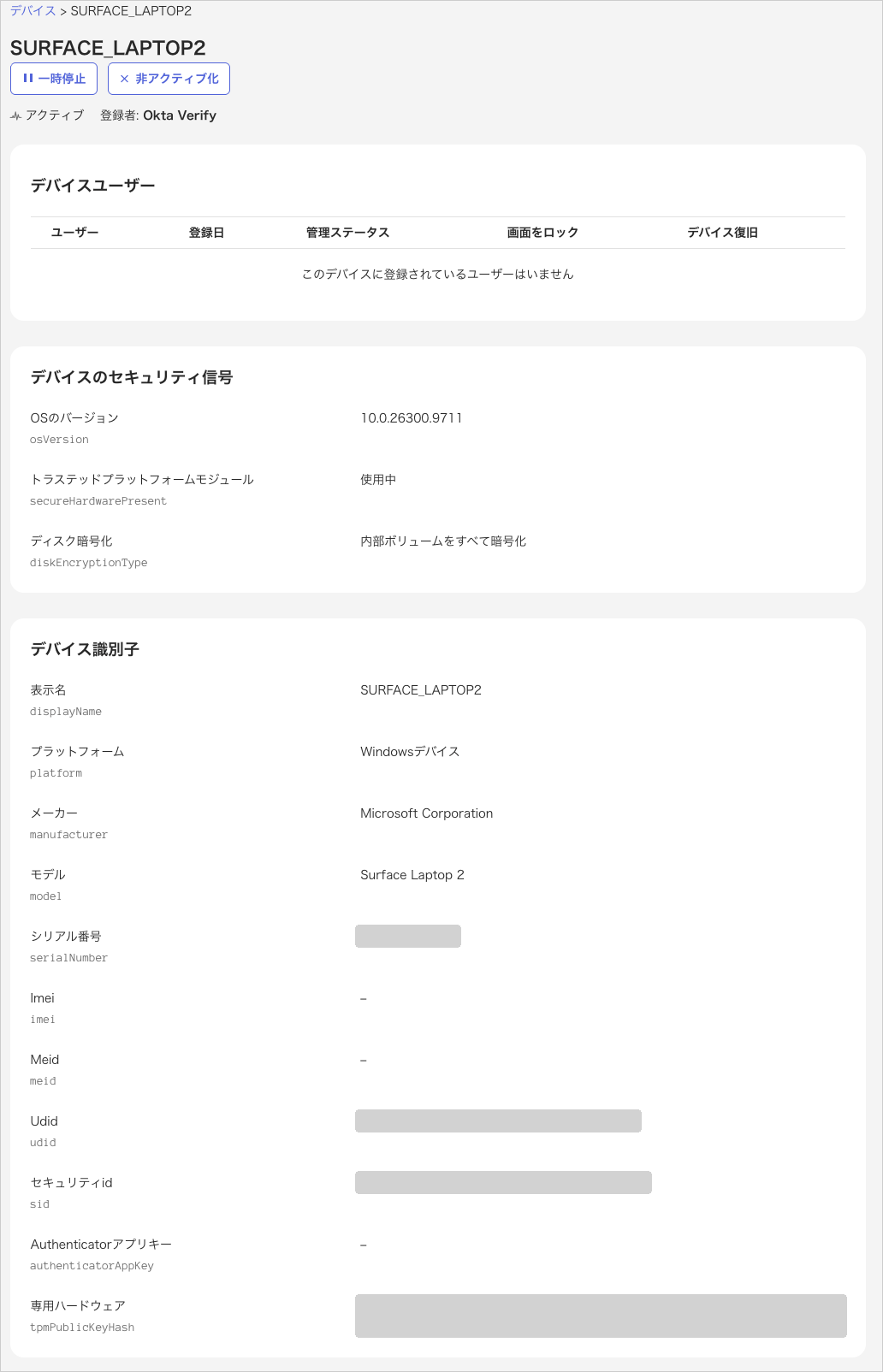Click the displayName attribute name
Screen dimensions: 883x1372
[66, 712]
